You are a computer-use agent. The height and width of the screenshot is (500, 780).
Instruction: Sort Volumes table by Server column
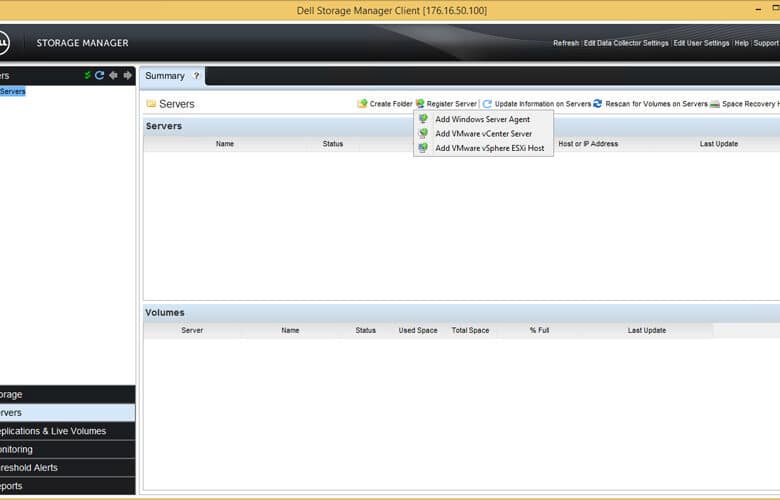pyautogui.click(x=192, y=330)
